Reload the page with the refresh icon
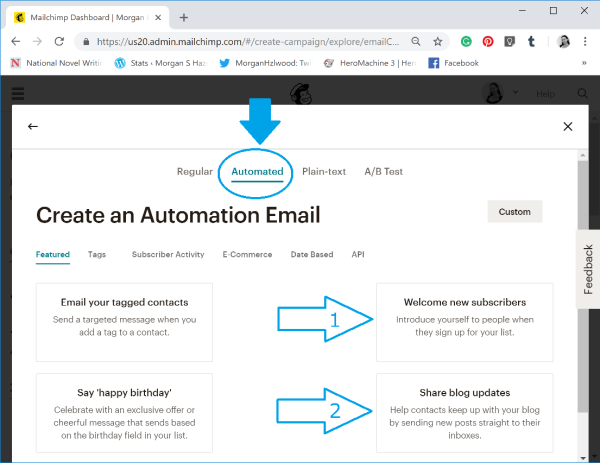 [59, 41]
